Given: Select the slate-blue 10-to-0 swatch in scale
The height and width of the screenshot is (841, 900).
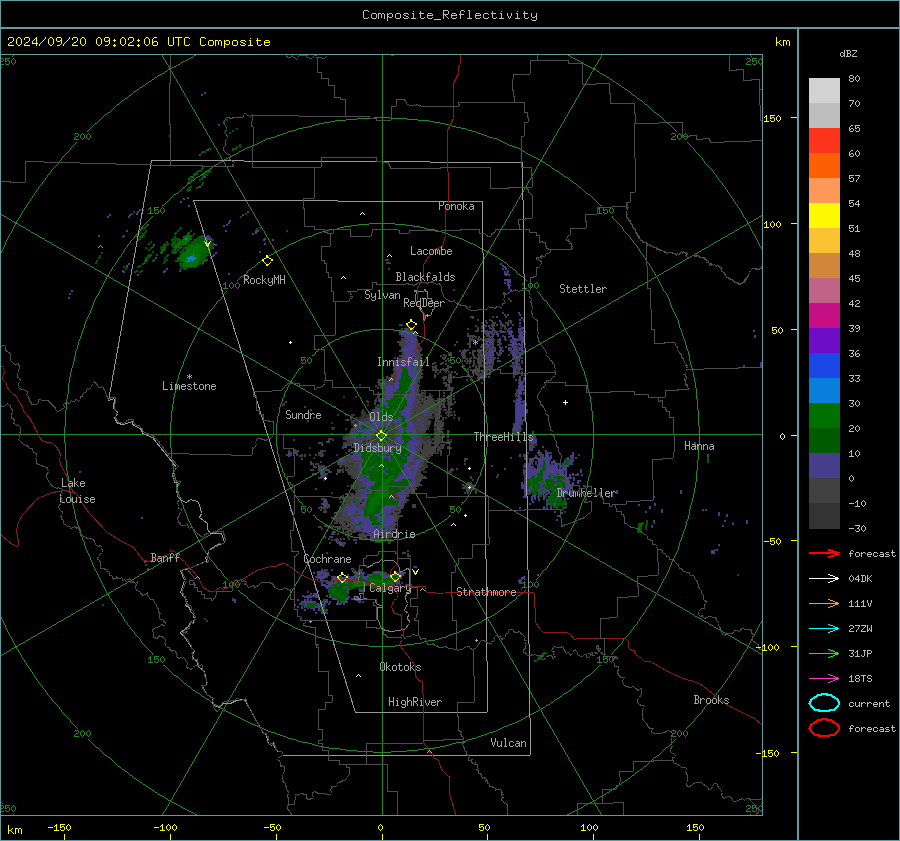Looking at the screenshot, I should tap(824, 466).
